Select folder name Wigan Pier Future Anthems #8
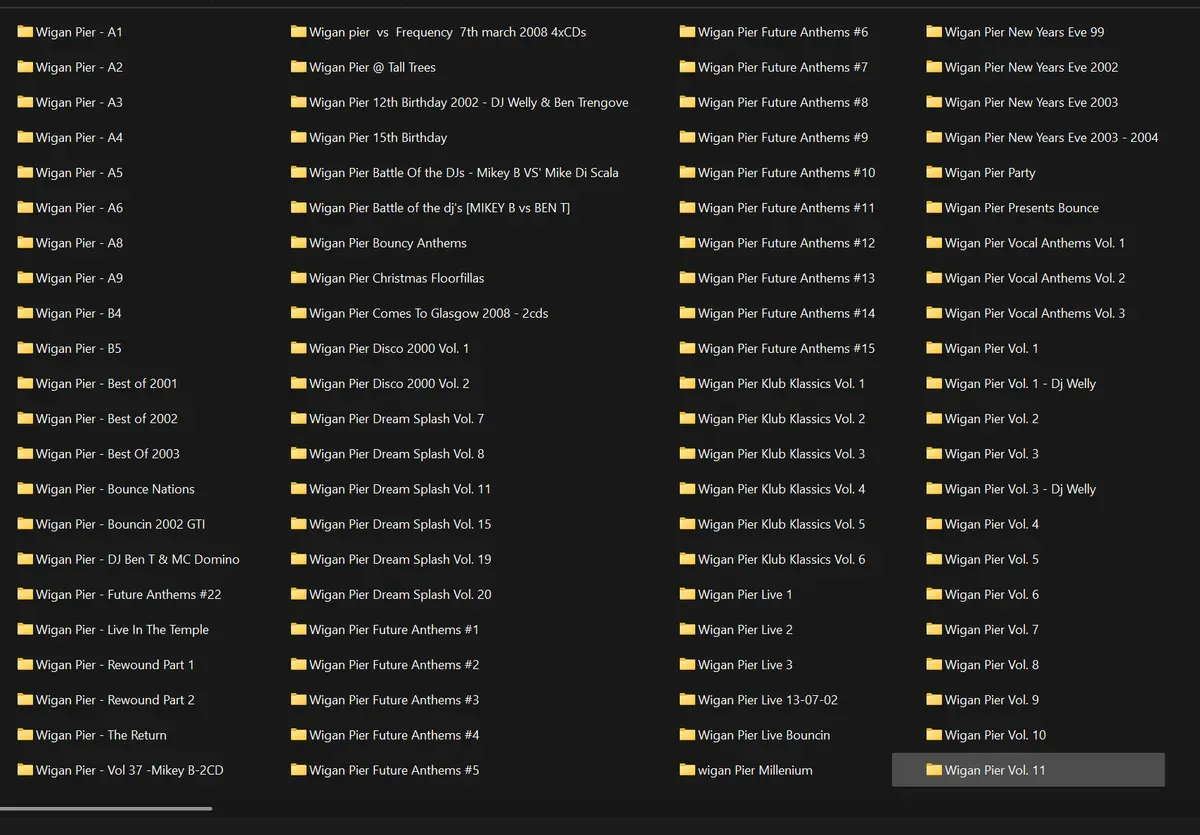 [x=783, y=102]
